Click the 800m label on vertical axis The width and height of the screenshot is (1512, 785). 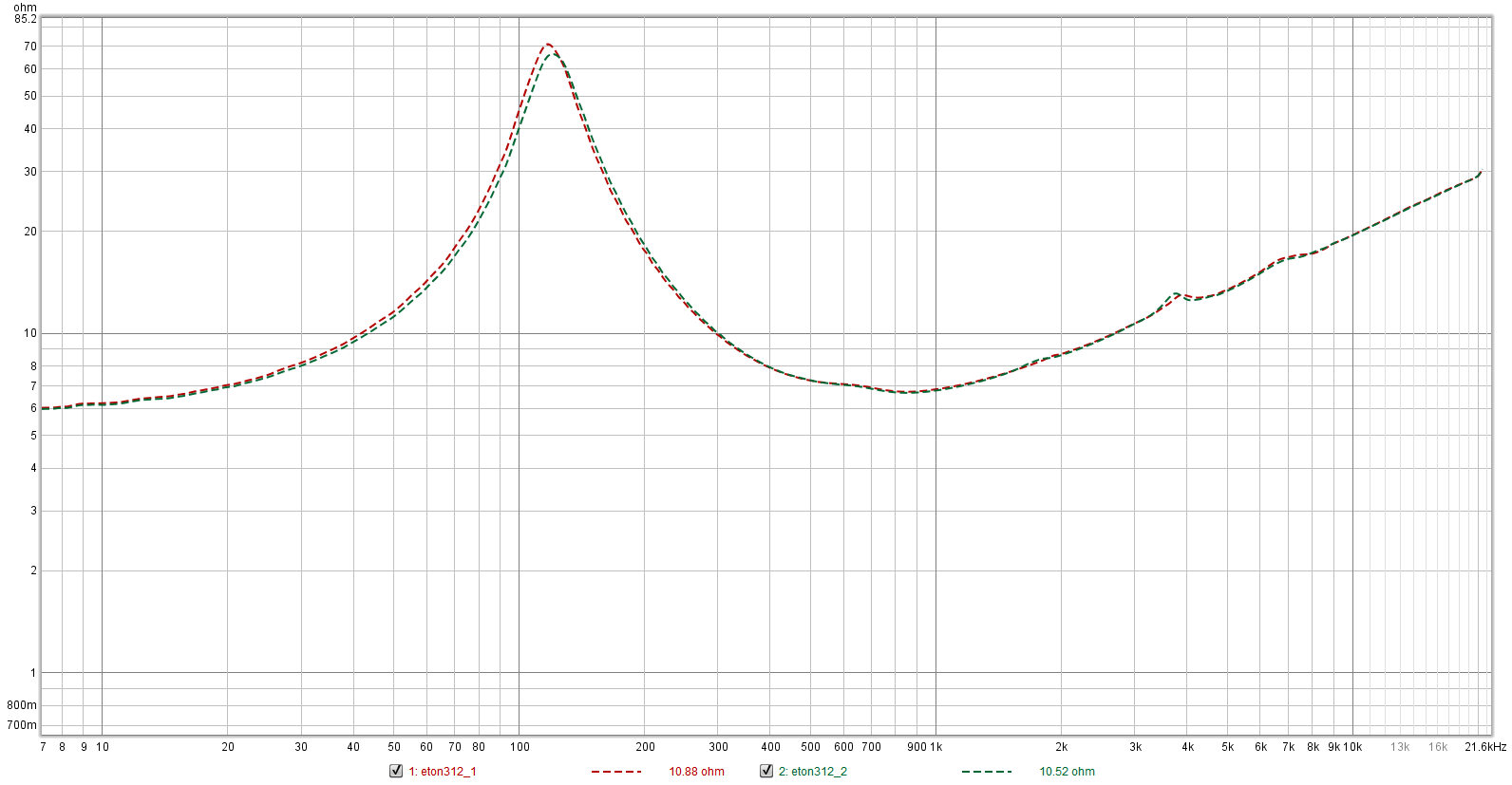click(x=22, y=705)
